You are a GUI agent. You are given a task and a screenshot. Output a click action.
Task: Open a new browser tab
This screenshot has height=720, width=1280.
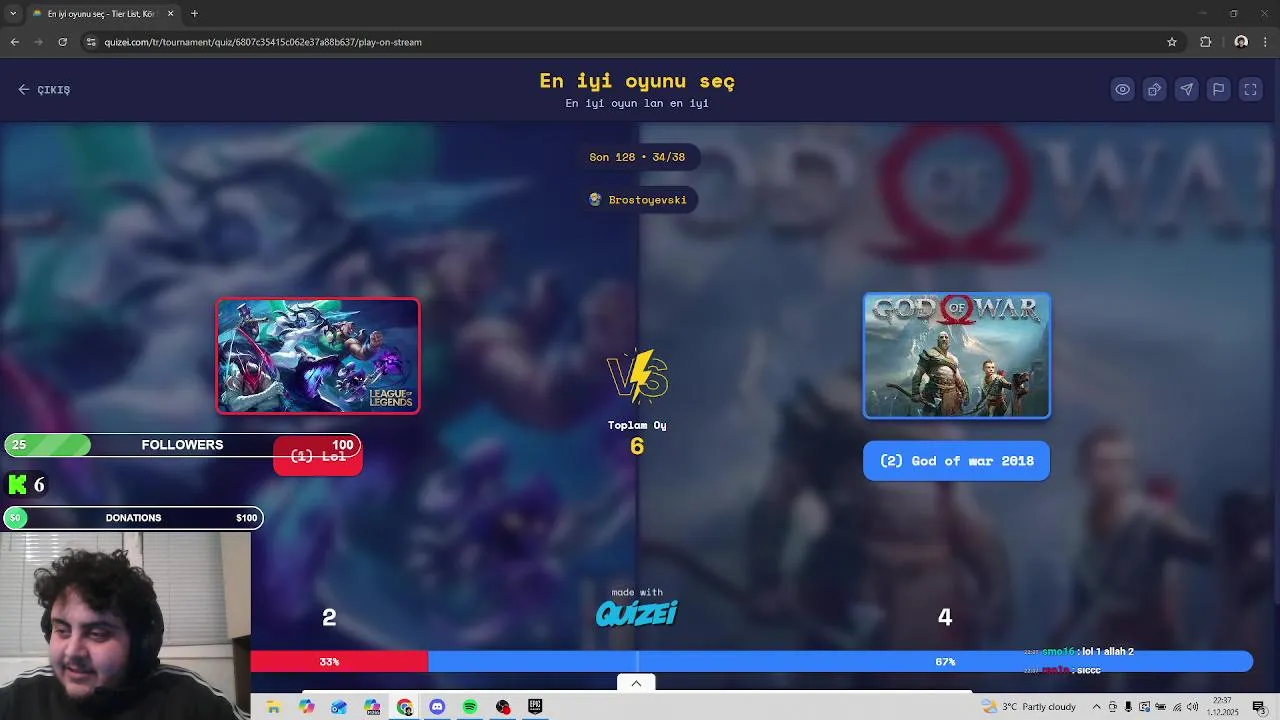[x=194, y=14]
